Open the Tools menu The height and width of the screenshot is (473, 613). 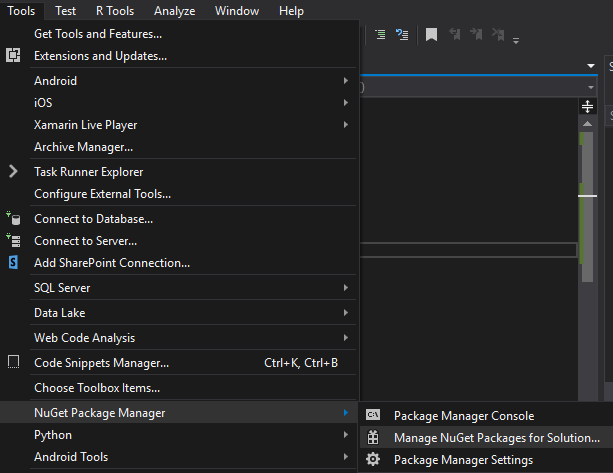[21, 11]
